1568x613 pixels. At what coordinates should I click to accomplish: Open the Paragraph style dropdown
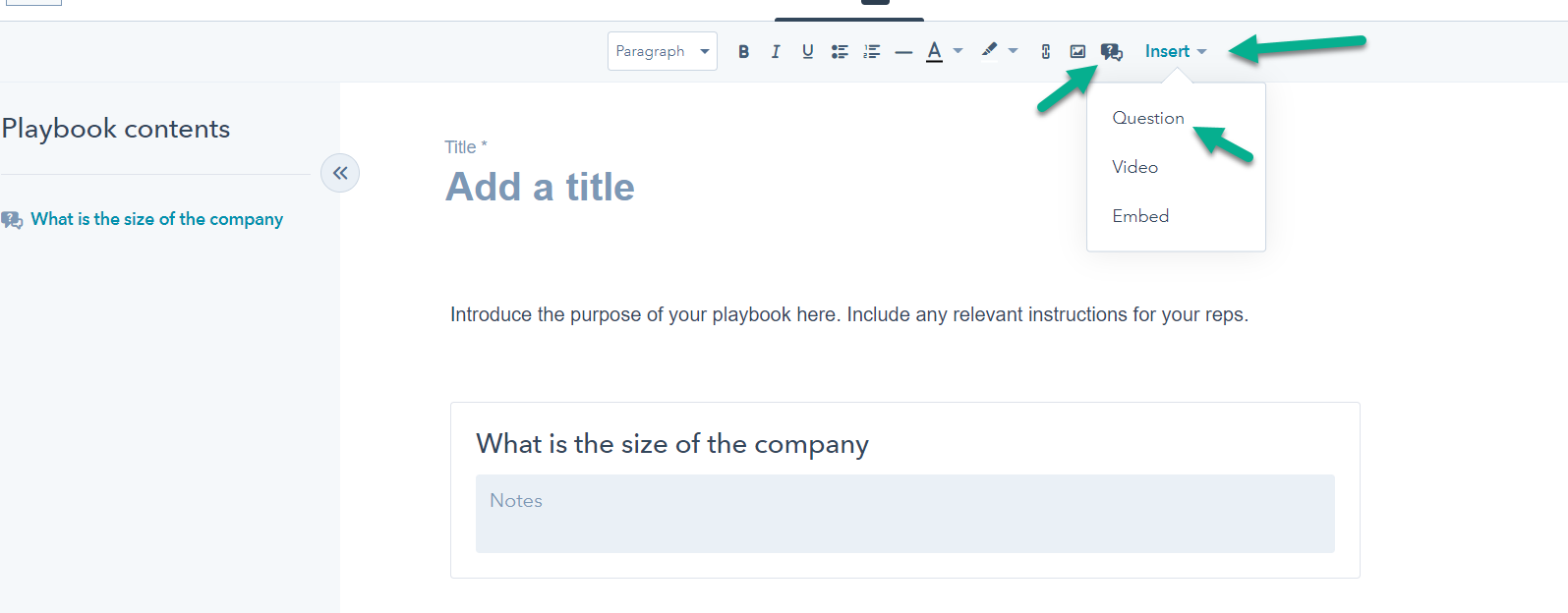coord(663,51)
